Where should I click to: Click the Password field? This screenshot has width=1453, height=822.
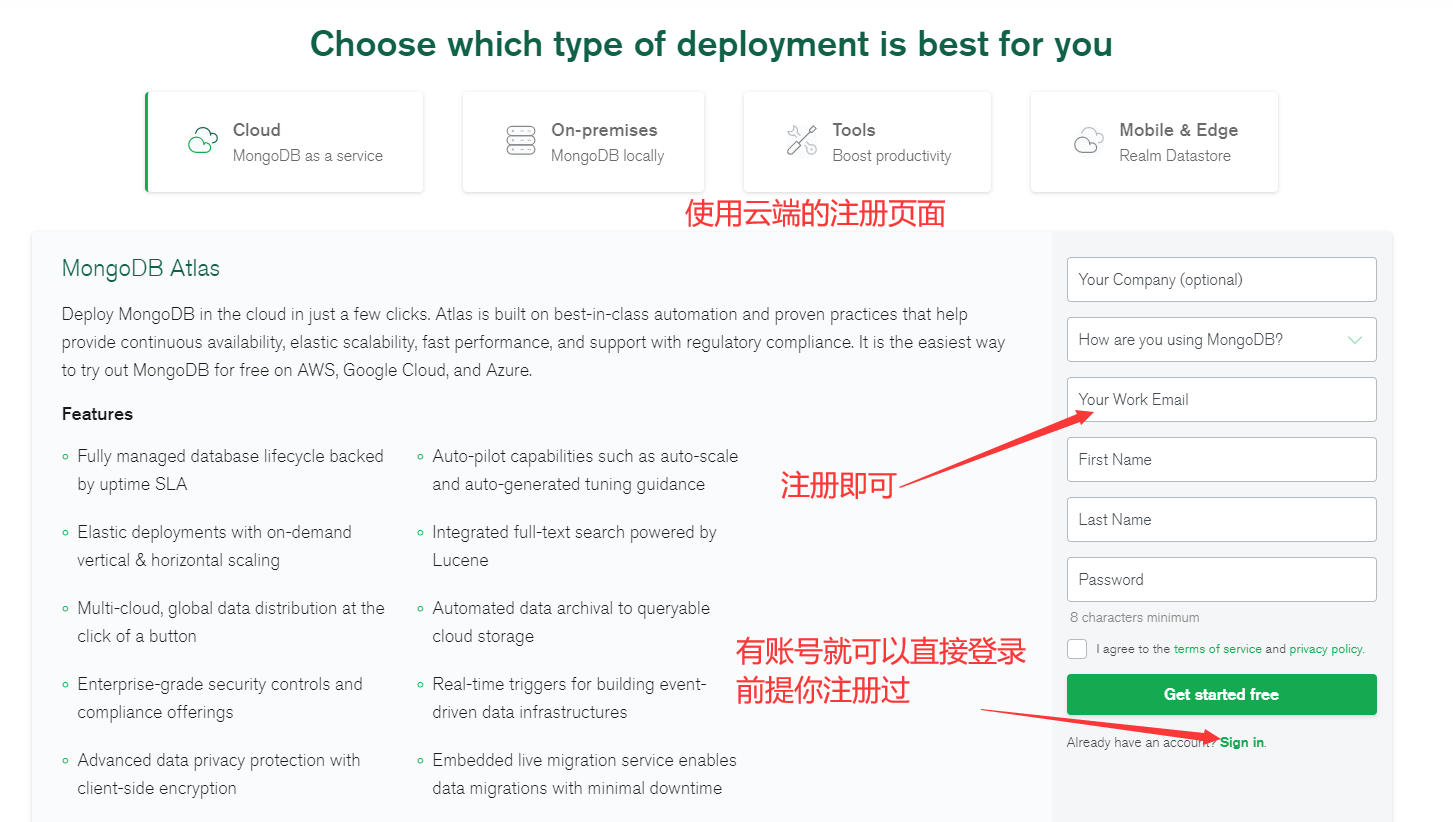tap(1221, 580)
